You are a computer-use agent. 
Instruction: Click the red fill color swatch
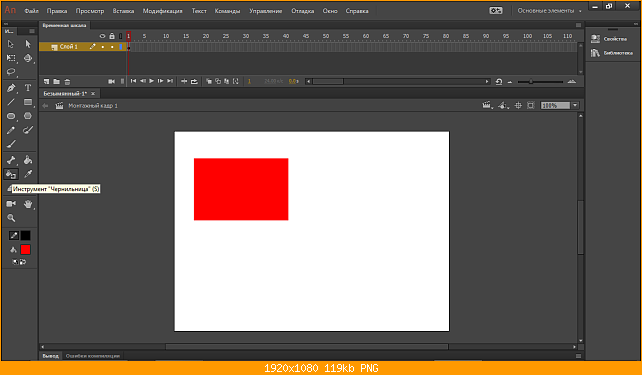25,250
